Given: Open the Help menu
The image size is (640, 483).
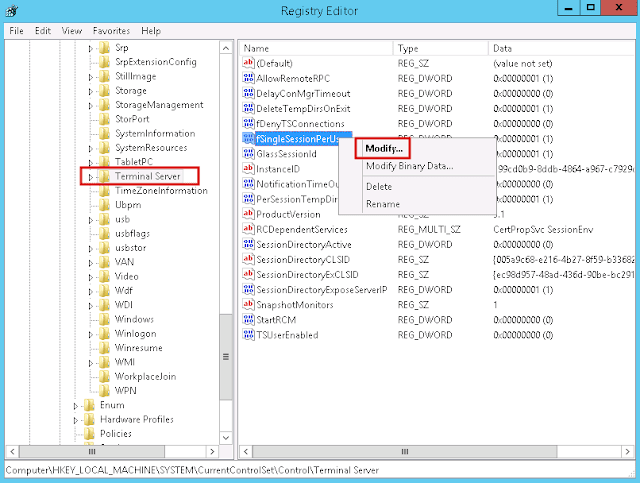Looking at the screenshot, I should point(151,31).
